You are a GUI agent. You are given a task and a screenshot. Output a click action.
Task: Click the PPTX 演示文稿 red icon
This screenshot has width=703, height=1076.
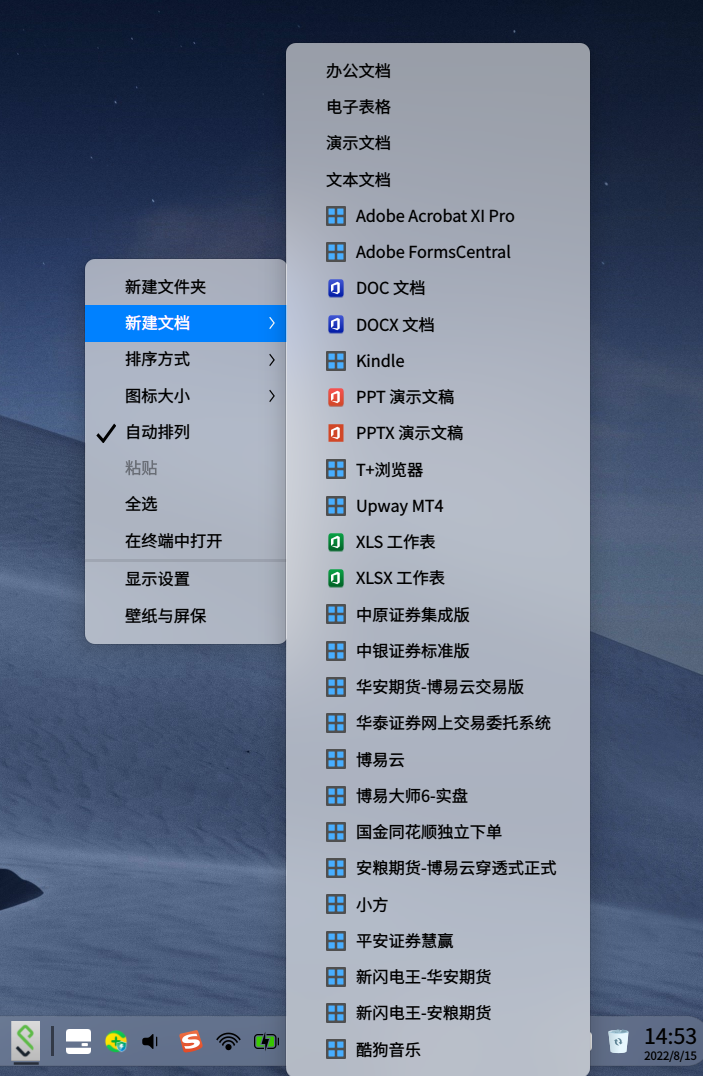(x=336, y=433)
